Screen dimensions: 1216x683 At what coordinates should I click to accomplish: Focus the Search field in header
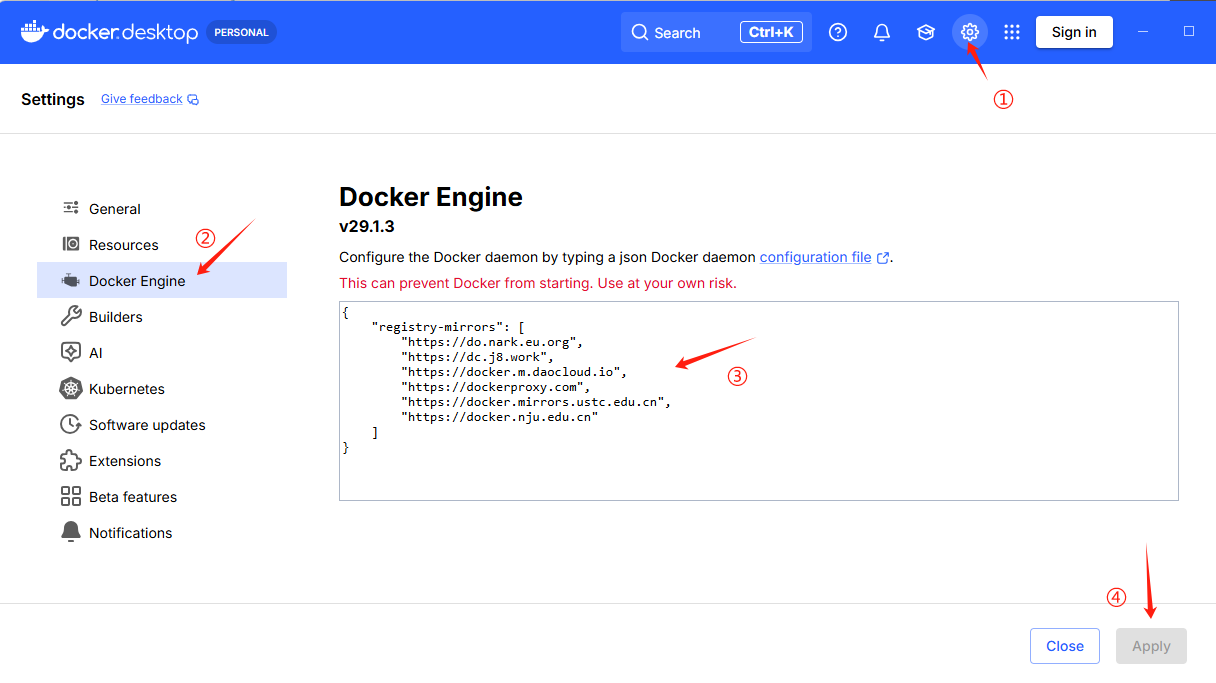(716, 32)
